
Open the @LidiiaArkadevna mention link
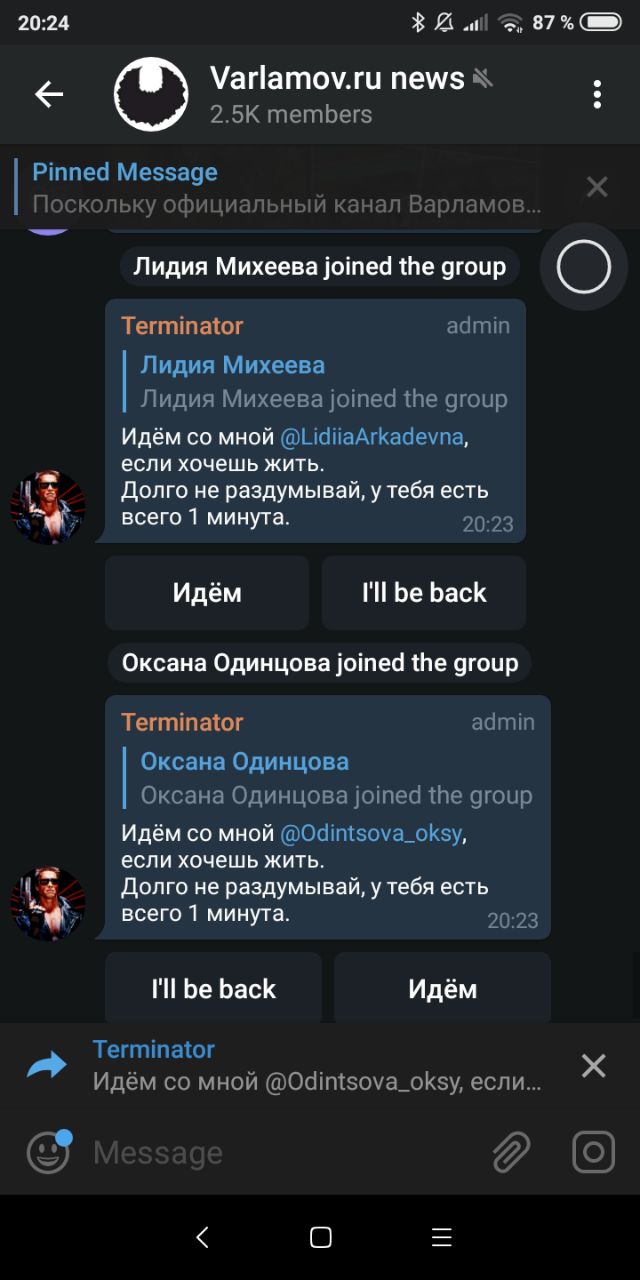tap(373, 438)
